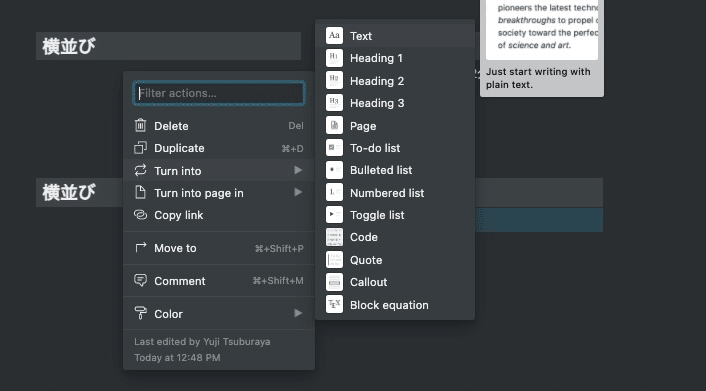Turn block into Heading 3
706x391 pixels.
[395, 103]
